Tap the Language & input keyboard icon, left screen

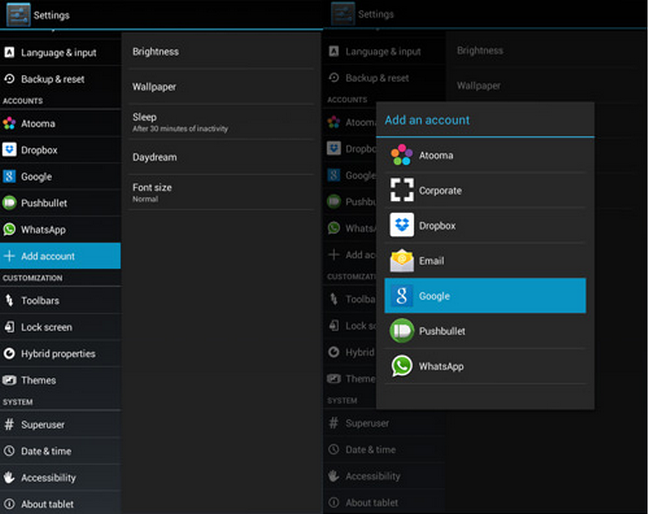9,52
